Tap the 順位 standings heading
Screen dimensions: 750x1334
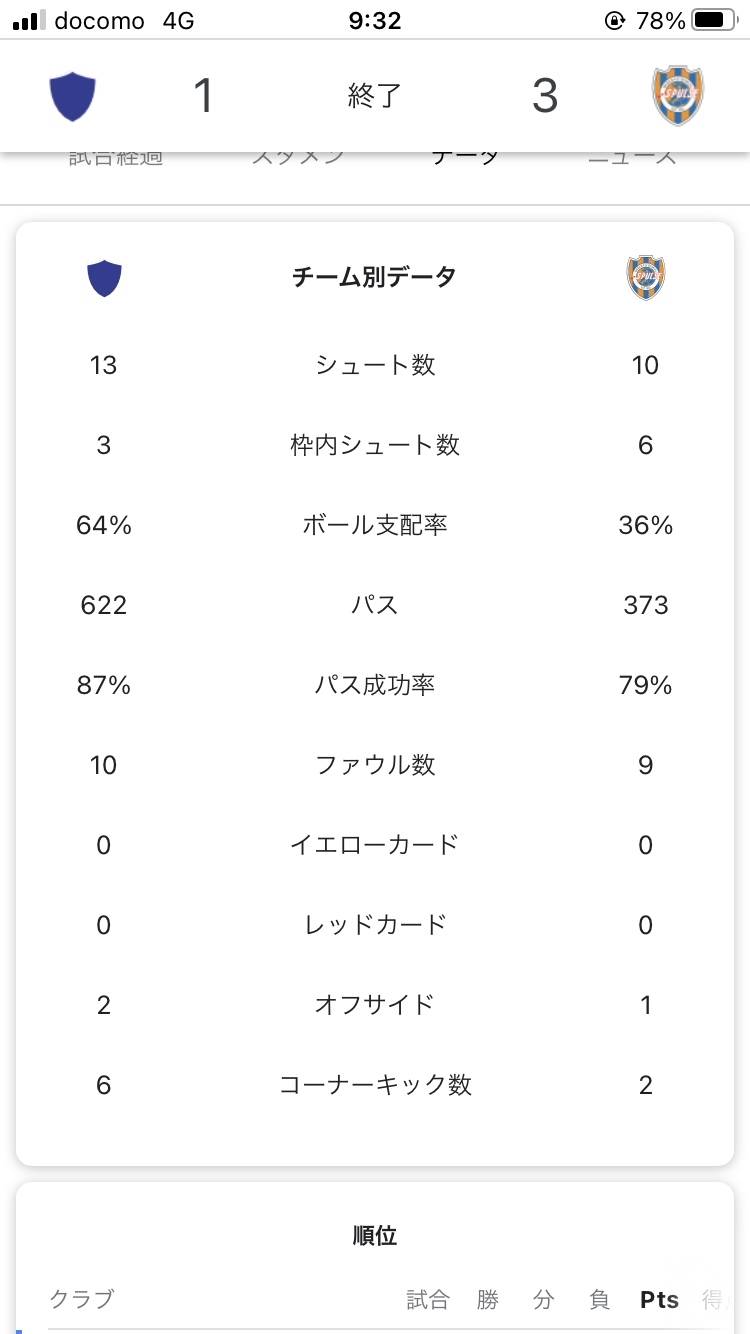(x=375, y=1236)
